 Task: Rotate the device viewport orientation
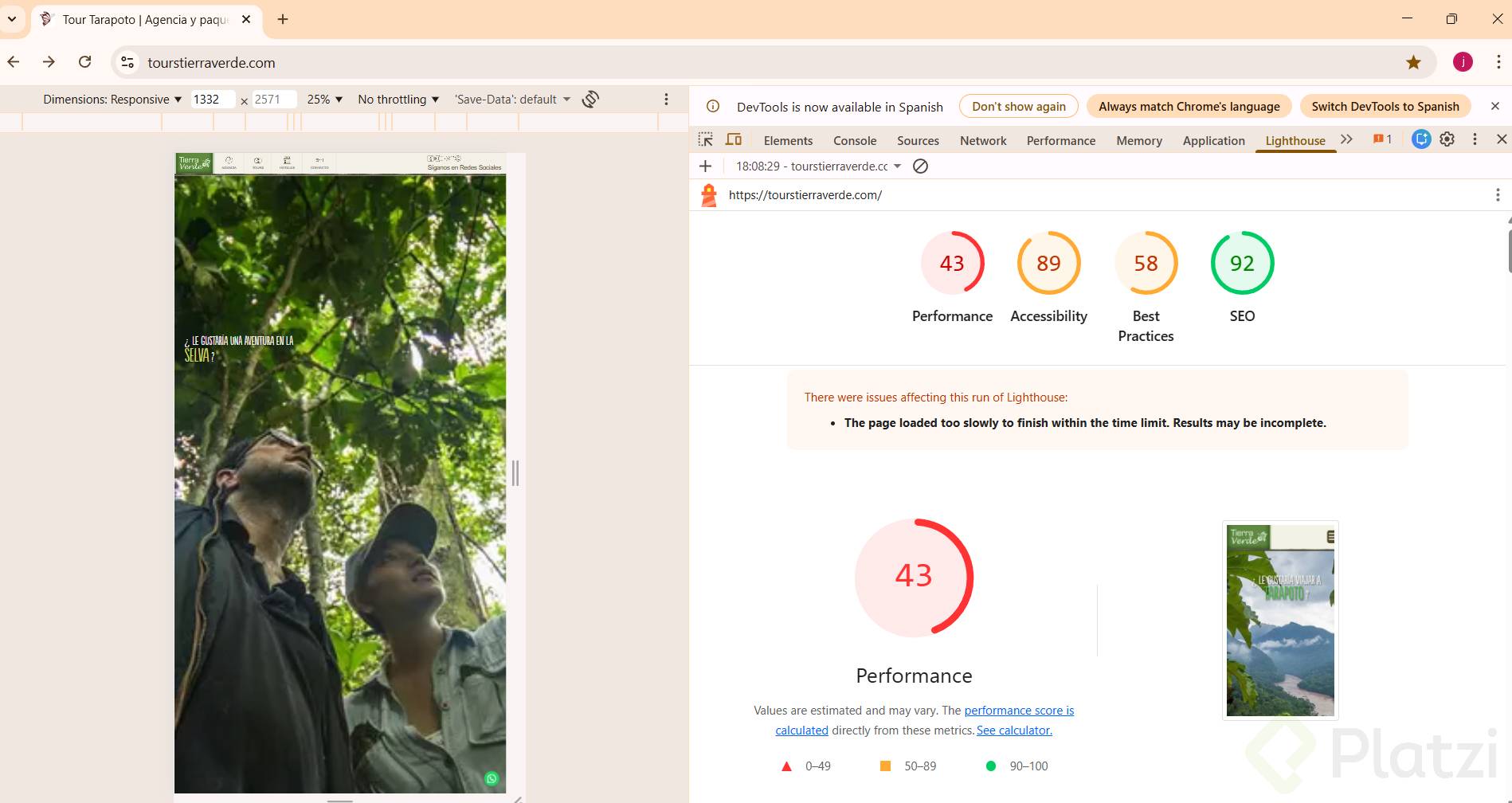click(x=590, y=100)
